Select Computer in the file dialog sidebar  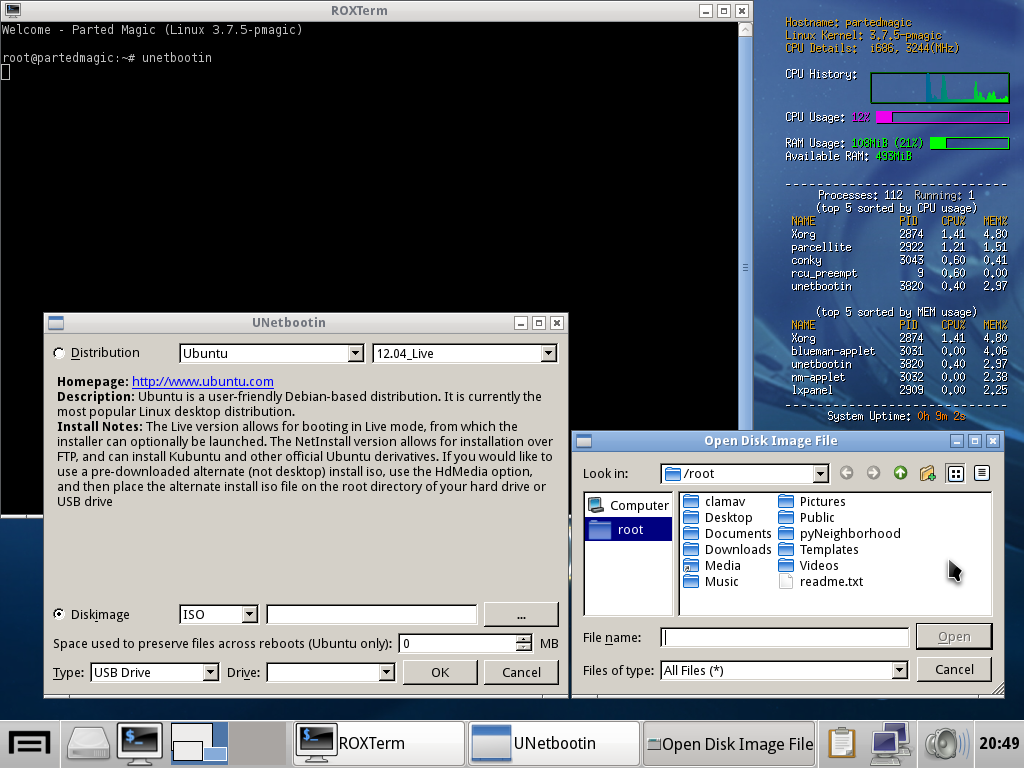click(628, 505)
